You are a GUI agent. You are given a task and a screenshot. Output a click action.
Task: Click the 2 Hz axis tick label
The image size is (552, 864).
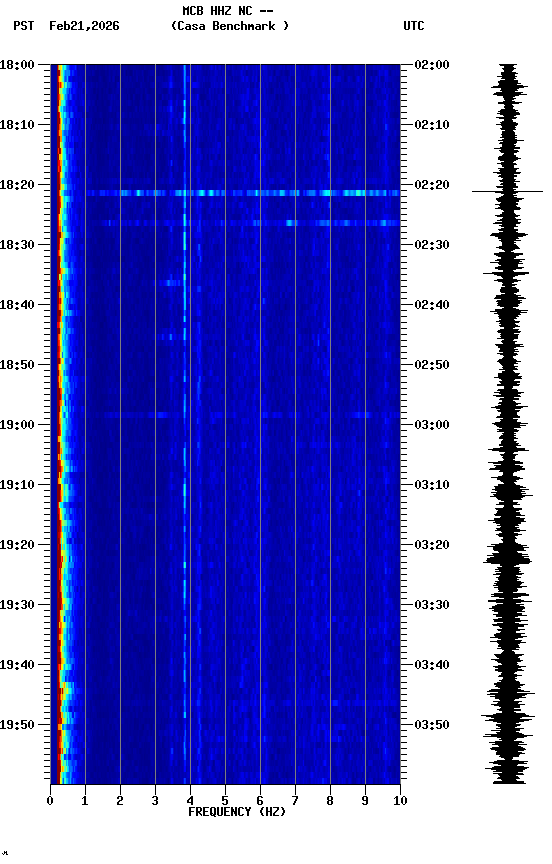[x=120, y=801]
